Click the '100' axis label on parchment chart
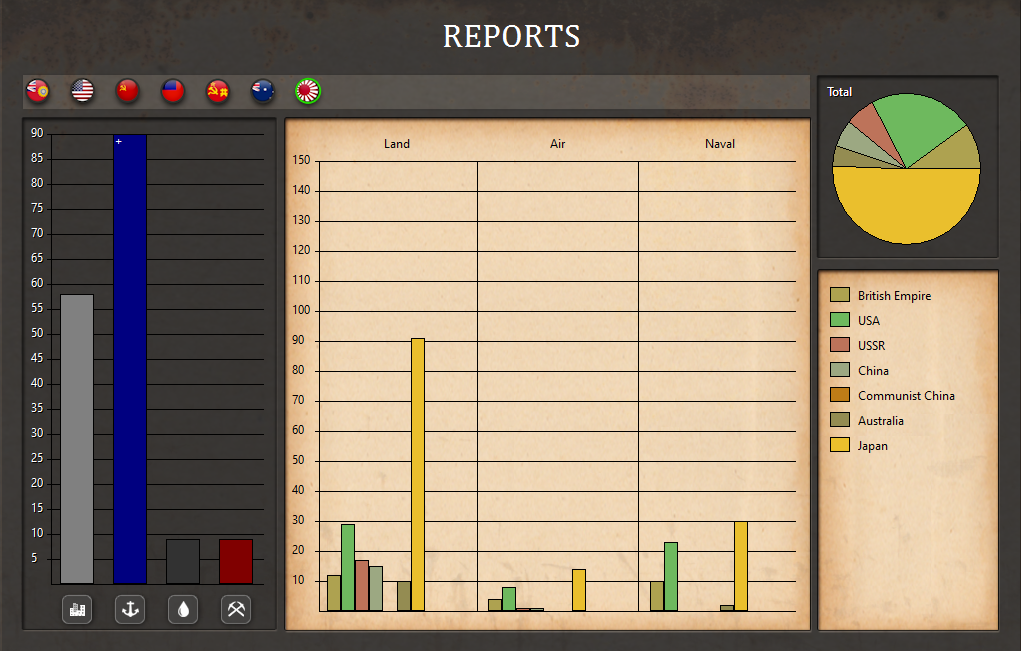 pyautogui.click(x=301, y=310)
